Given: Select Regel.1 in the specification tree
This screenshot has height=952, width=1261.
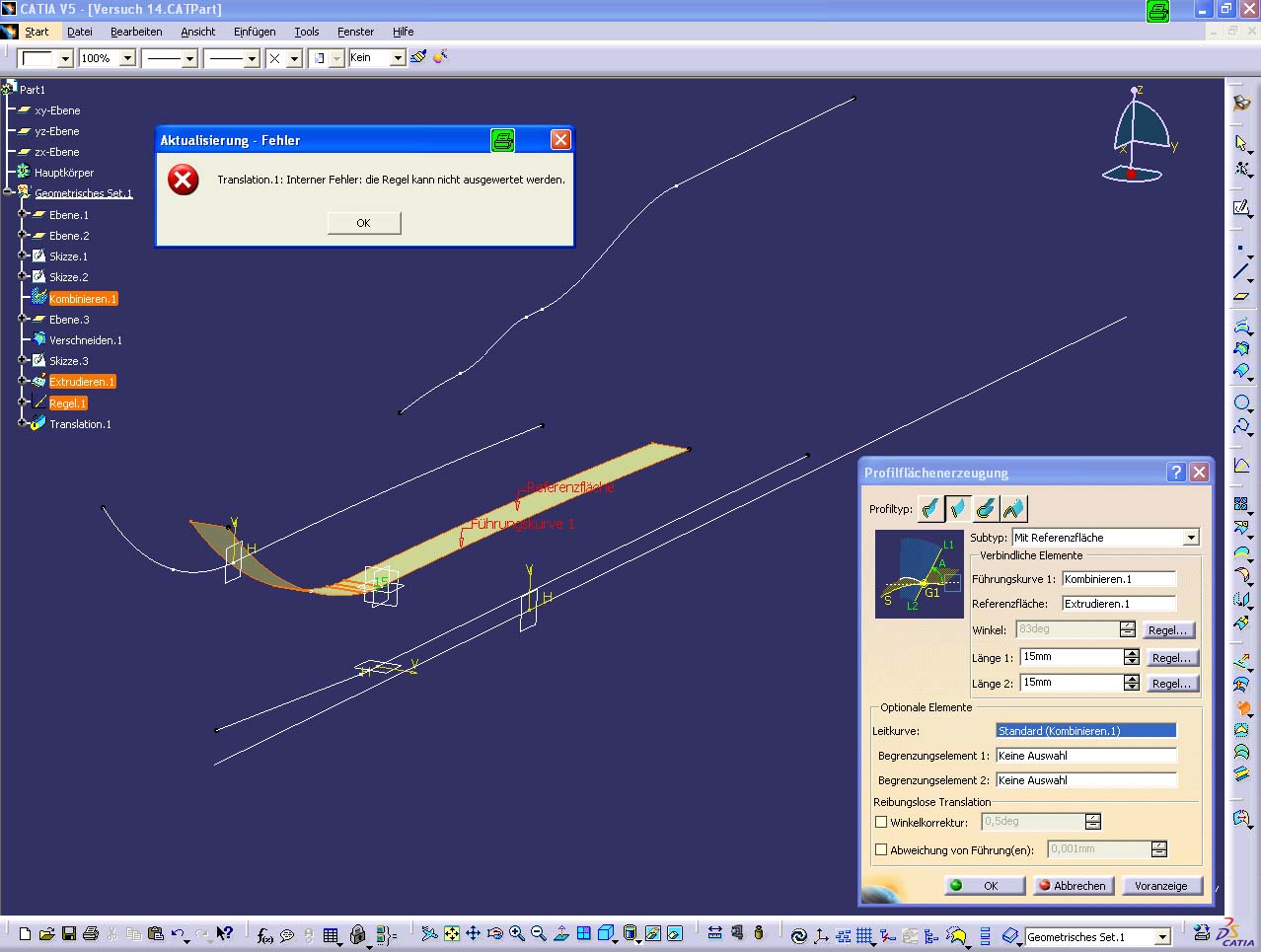Looking at the screenshot, I should [x=68, y=403].
